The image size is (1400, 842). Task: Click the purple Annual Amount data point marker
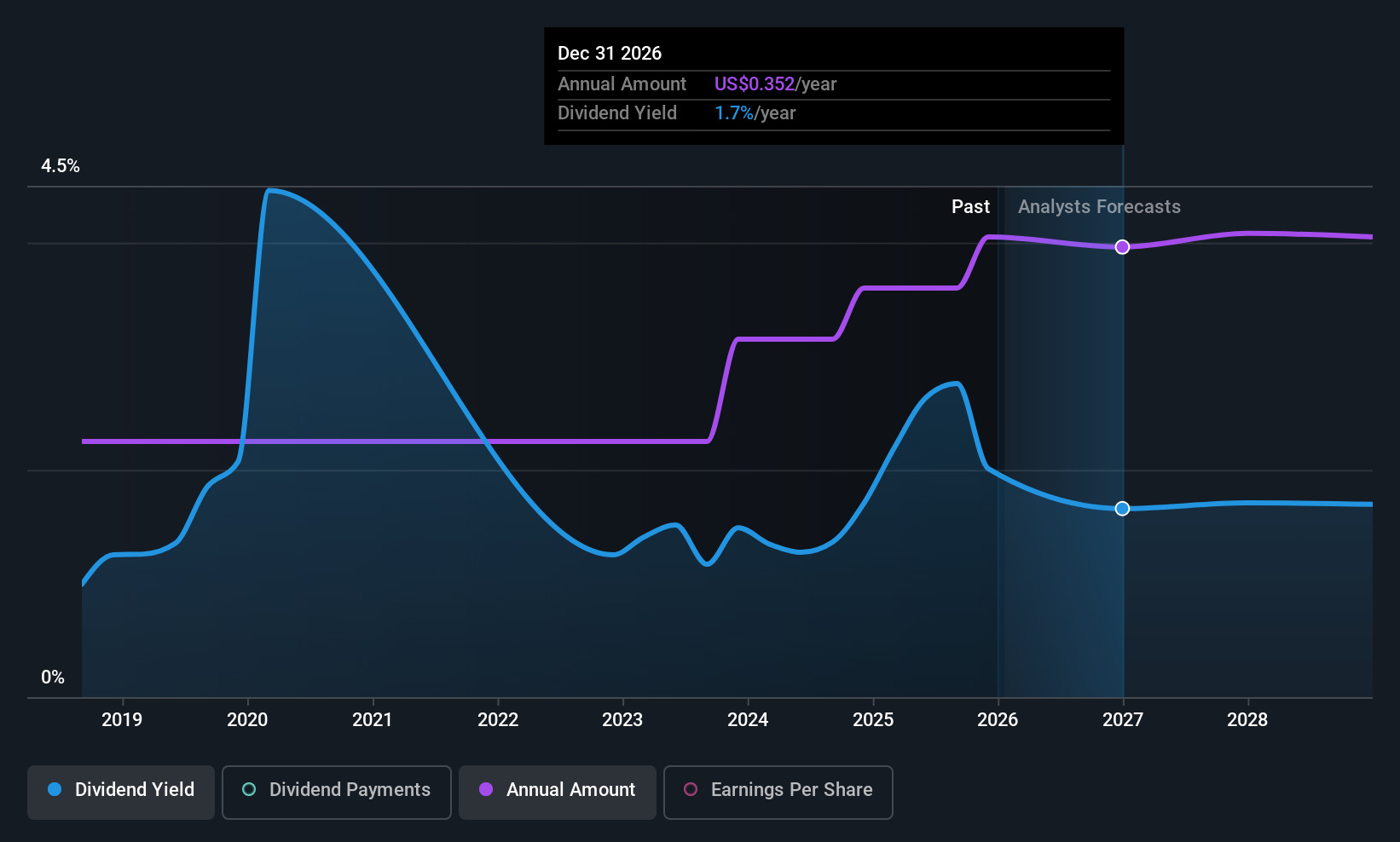[1122, 247]
